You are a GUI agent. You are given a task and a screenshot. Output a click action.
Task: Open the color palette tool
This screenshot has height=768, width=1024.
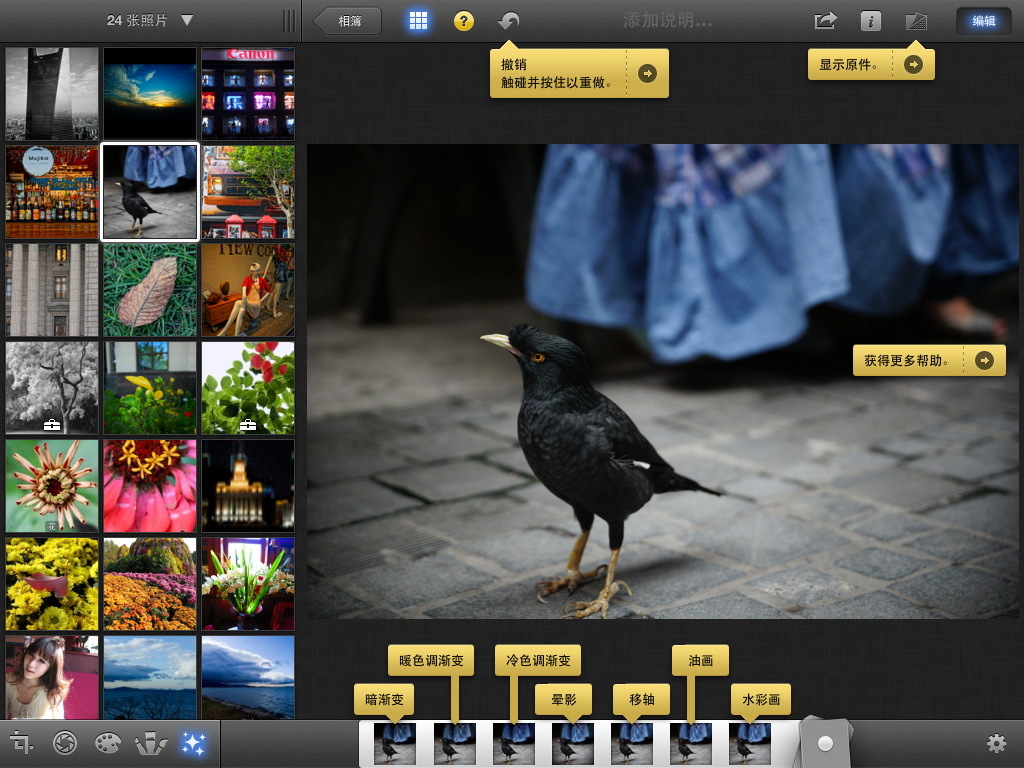[x=107, y=744]
